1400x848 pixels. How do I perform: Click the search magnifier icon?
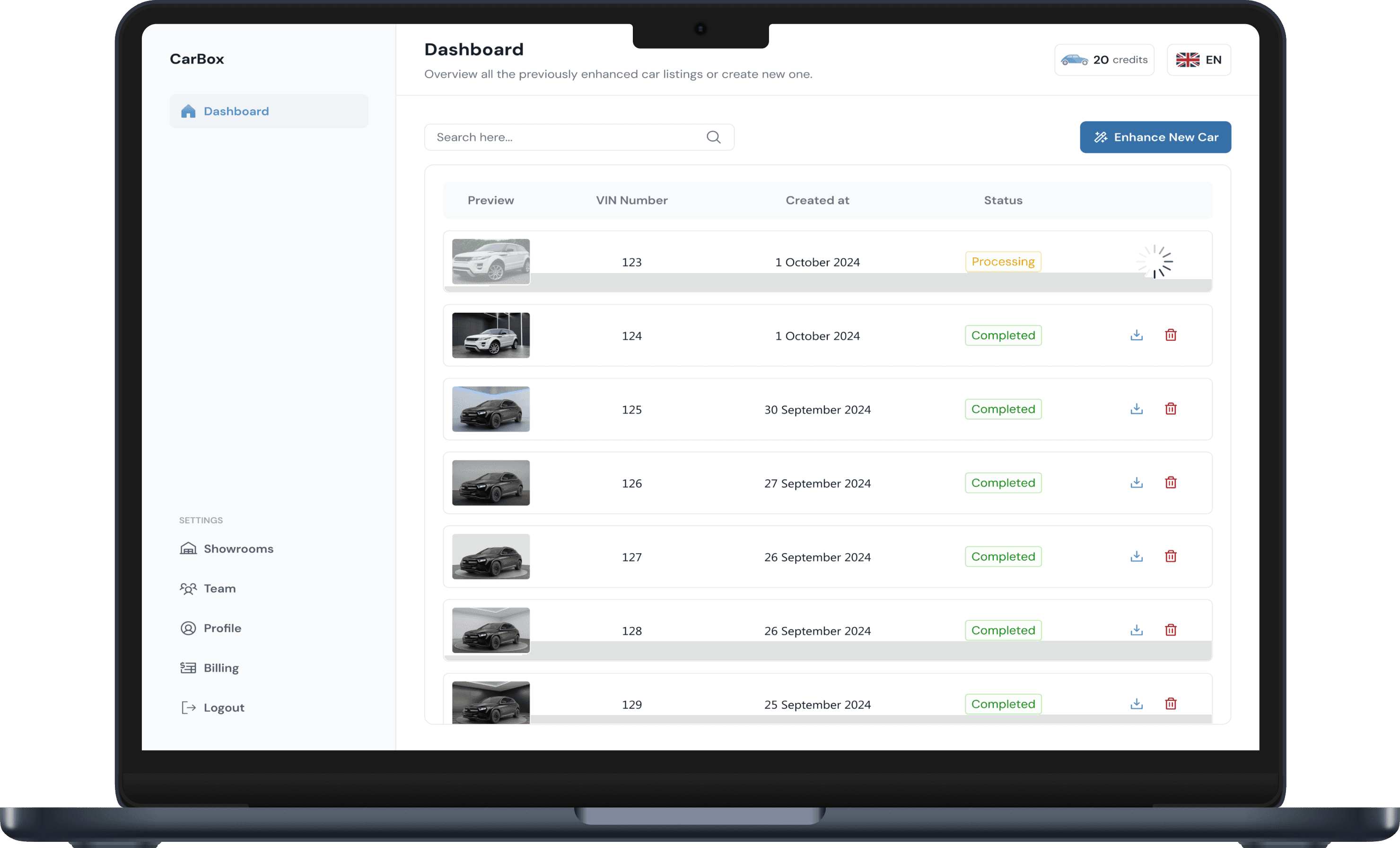(714, 137)
